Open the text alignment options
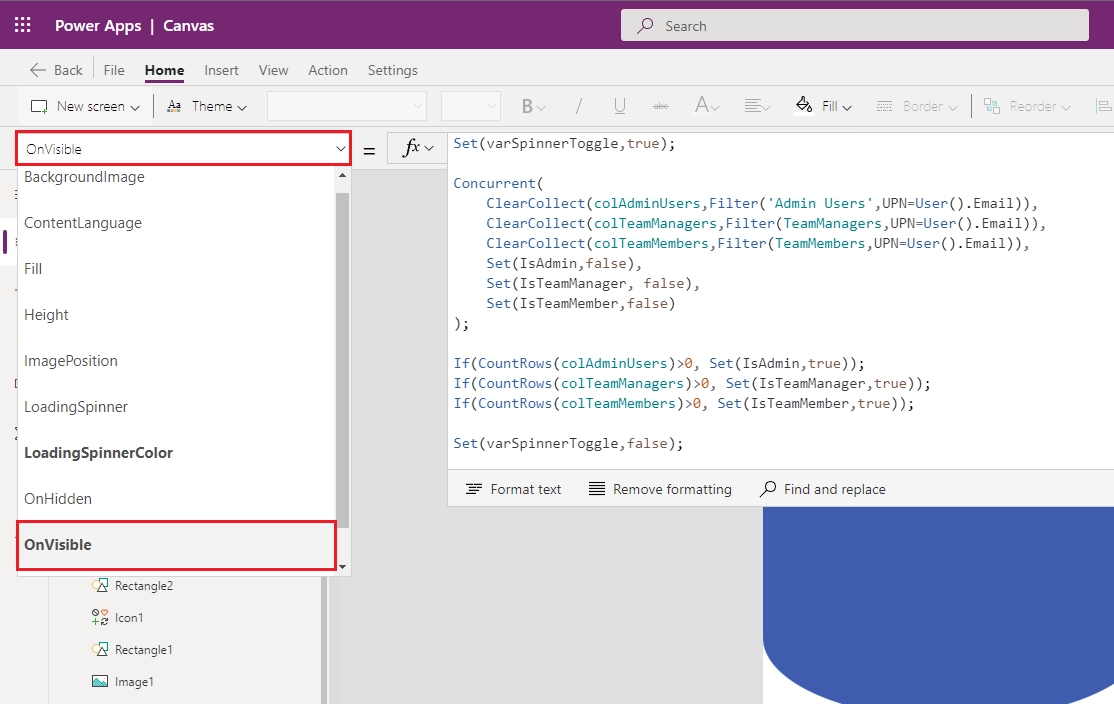Viewport: 1114px width, 704px height. pyautogui.click(x=757, y=106)
